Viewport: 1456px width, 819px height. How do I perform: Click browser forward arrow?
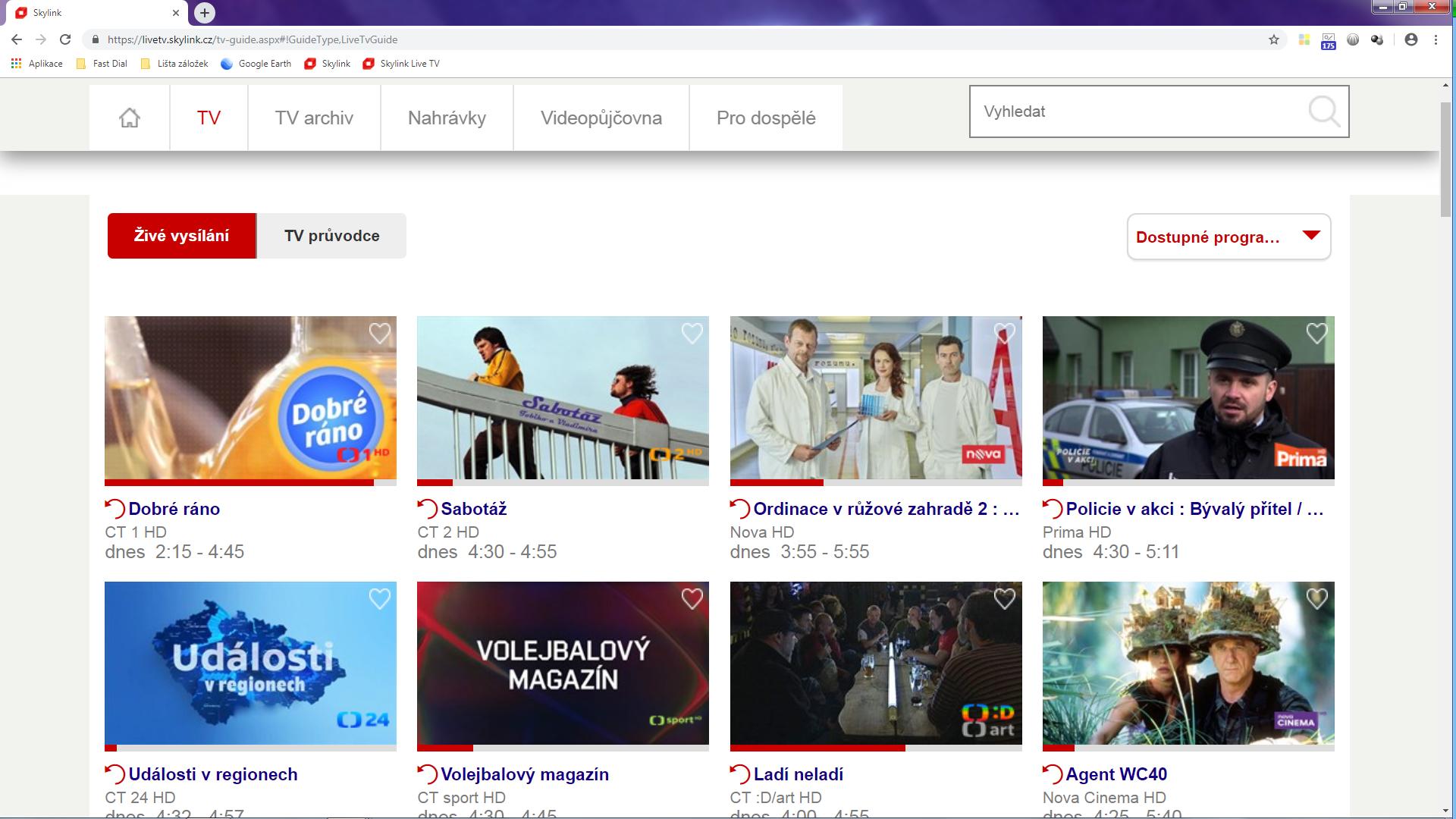pos(41,39)
